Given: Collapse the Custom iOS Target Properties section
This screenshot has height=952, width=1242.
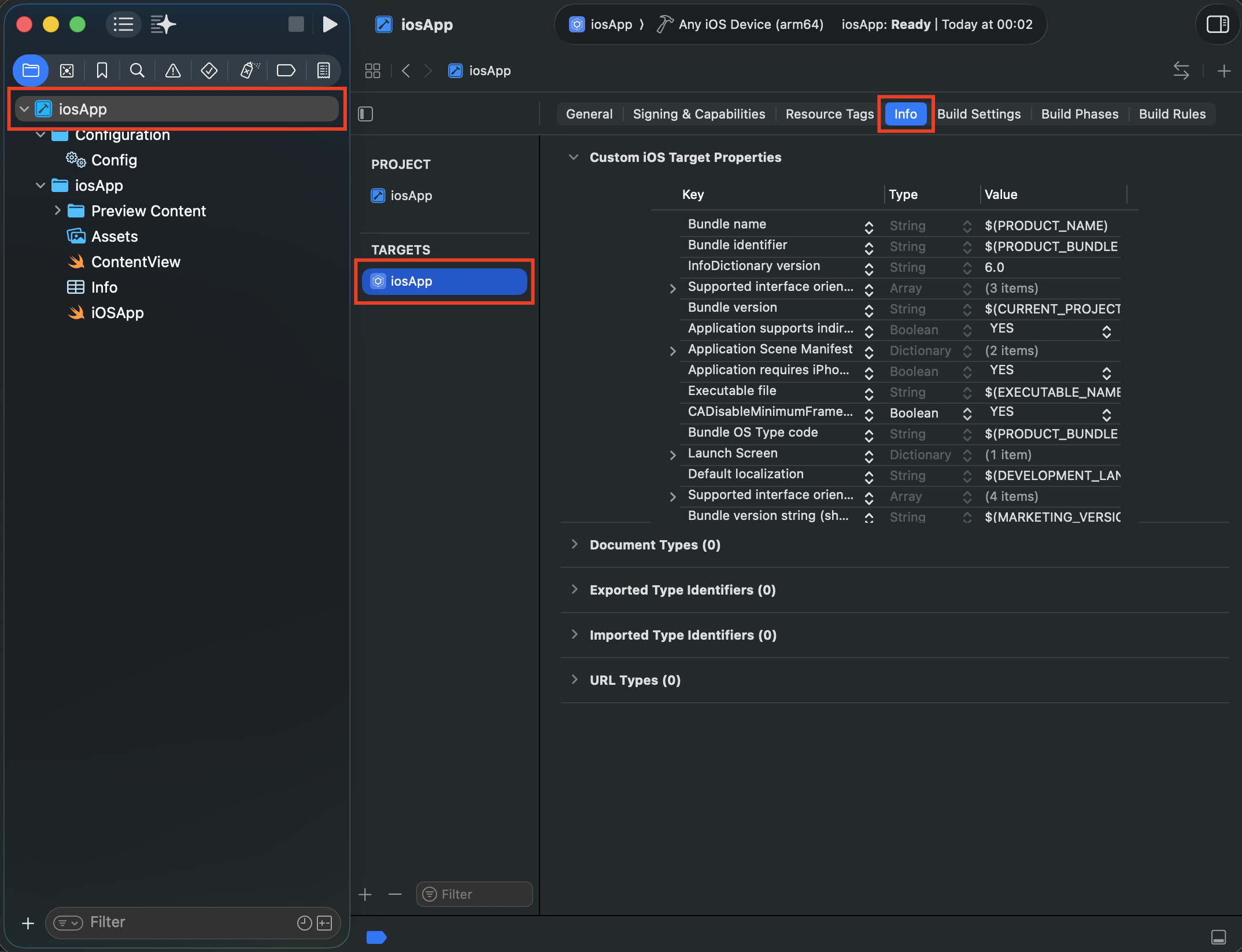Looking at the screenshot, I should tap(574, 157).
